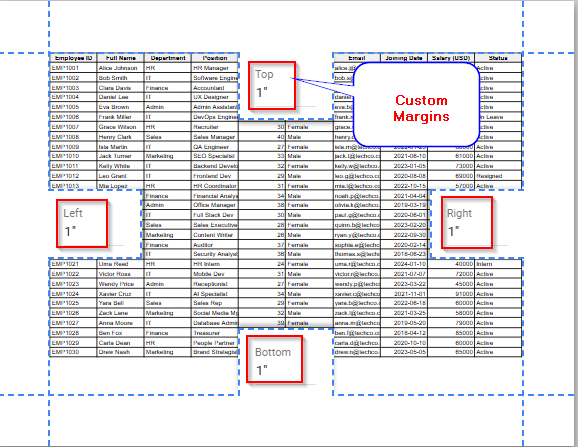Click the Bob Smith name cell

(x=121, y=78)
